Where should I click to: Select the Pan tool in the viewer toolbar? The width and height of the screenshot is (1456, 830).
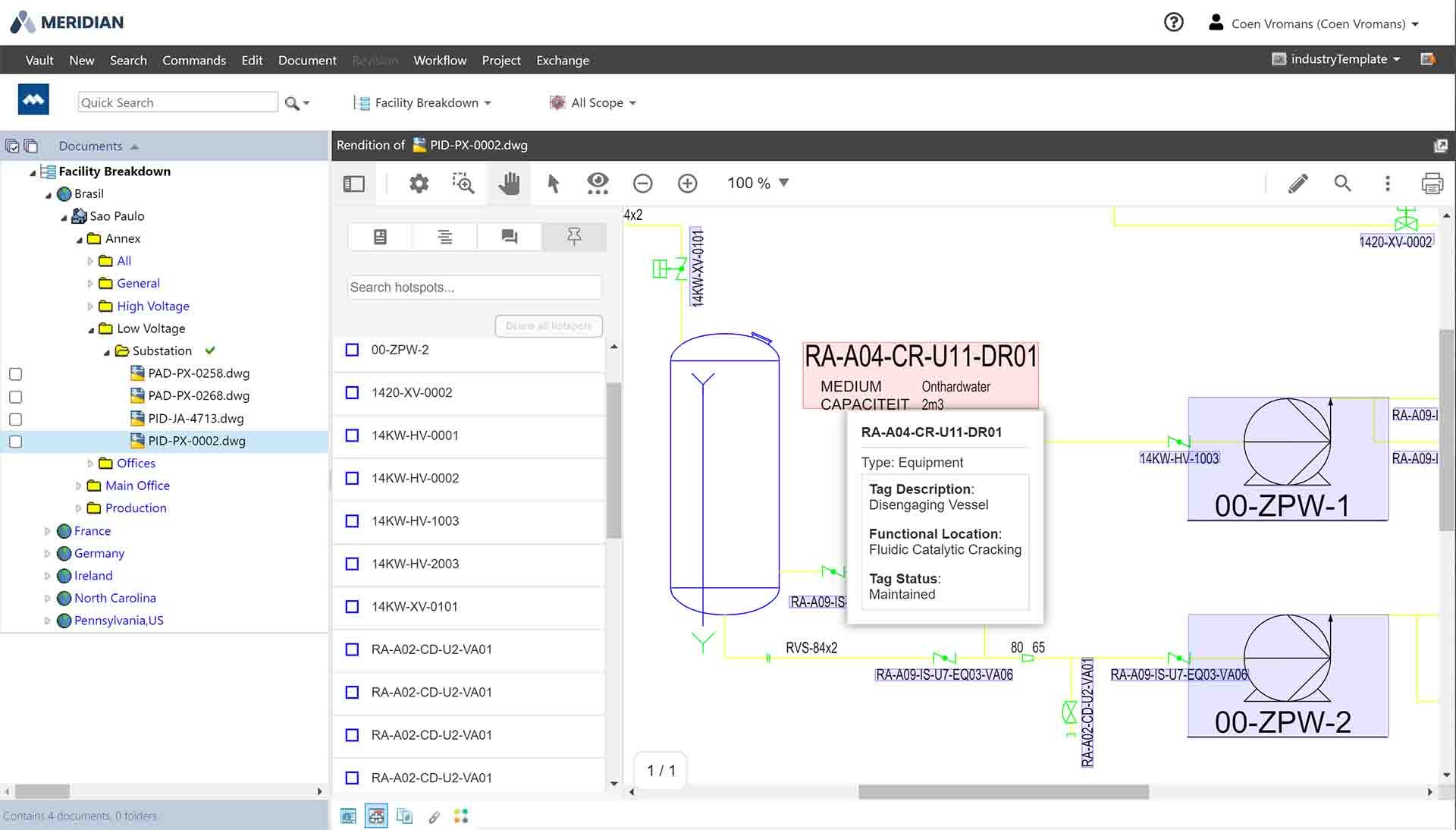[x=508, y=183]
